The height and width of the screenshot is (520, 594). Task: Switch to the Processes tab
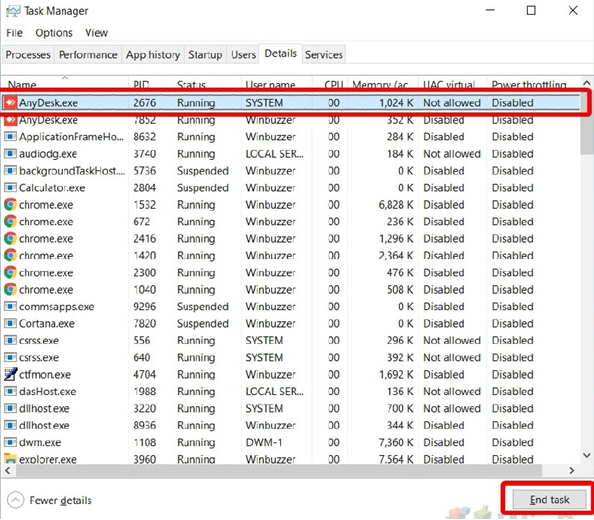click(28, 55)
